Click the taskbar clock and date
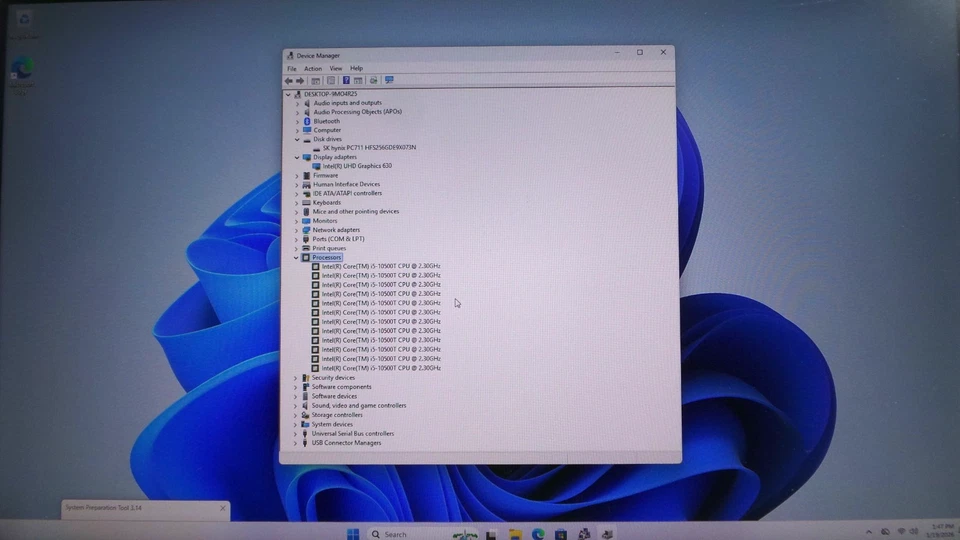Image resolution: width=960 pixels, height=540 pixels. pyautogui.click(x=940, y=531)
